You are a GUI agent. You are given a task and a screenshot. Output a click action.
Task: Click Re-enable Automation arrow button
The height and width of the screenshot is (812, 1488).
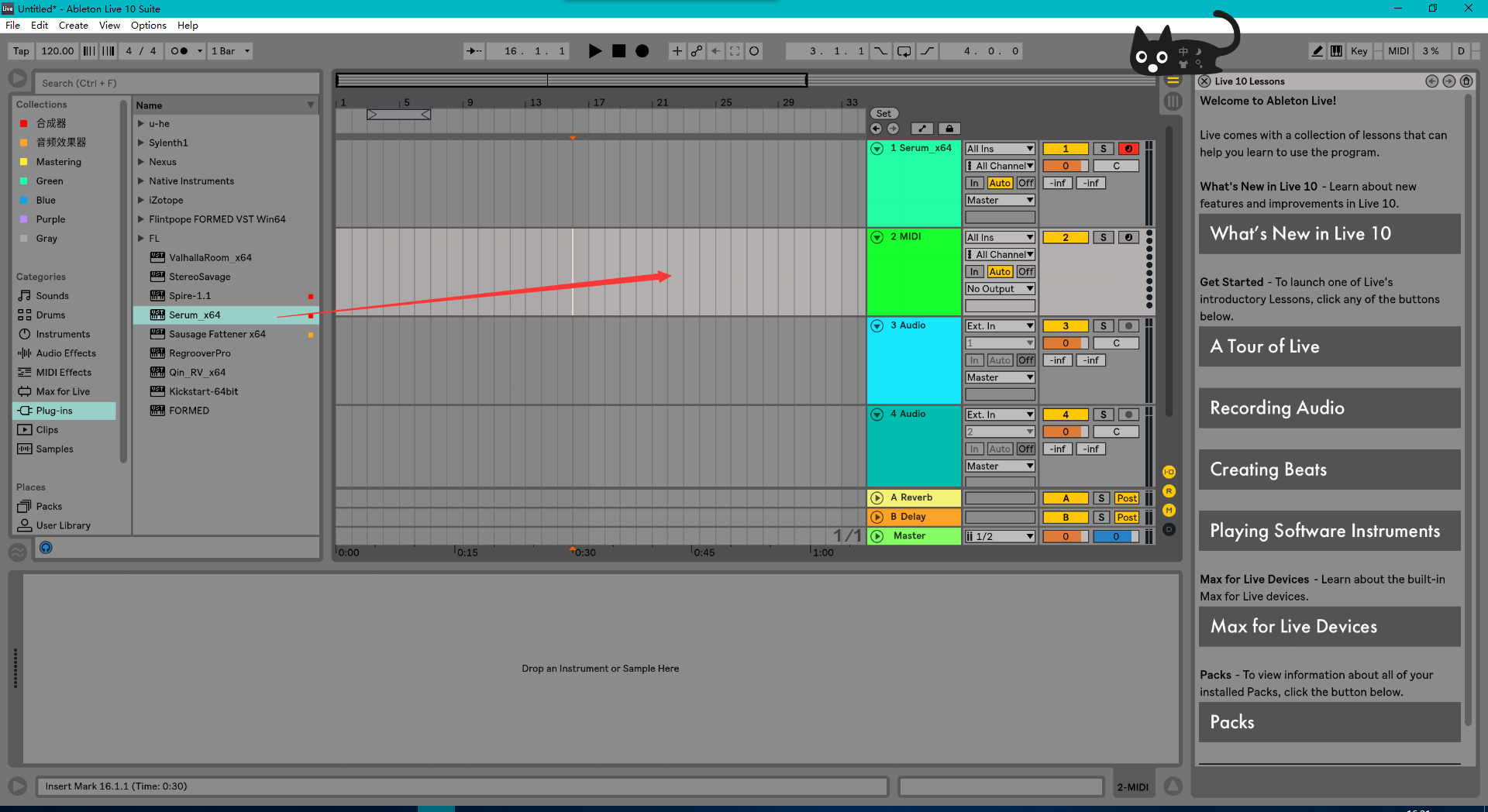click(716, 51)
